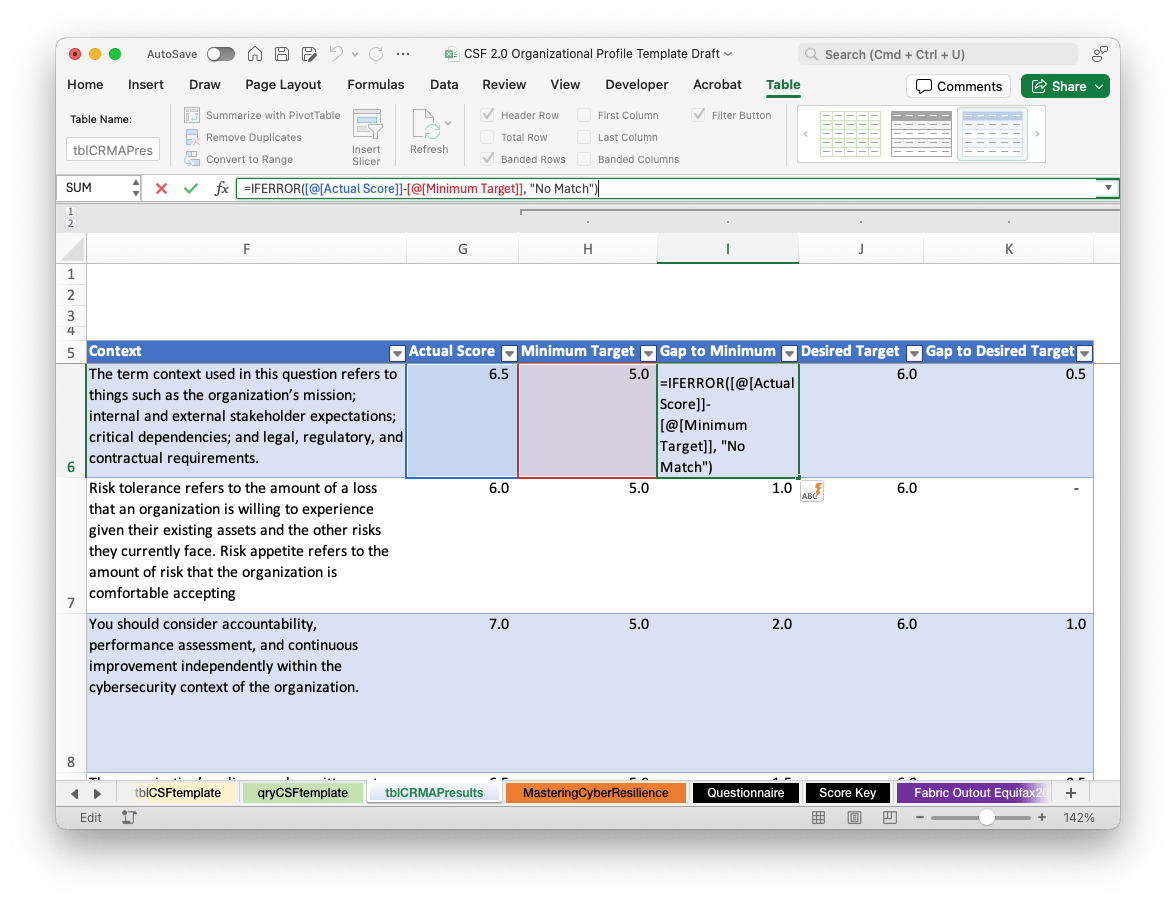Open Gap to Desired Target filter dropdown

tap(1084, 352)
